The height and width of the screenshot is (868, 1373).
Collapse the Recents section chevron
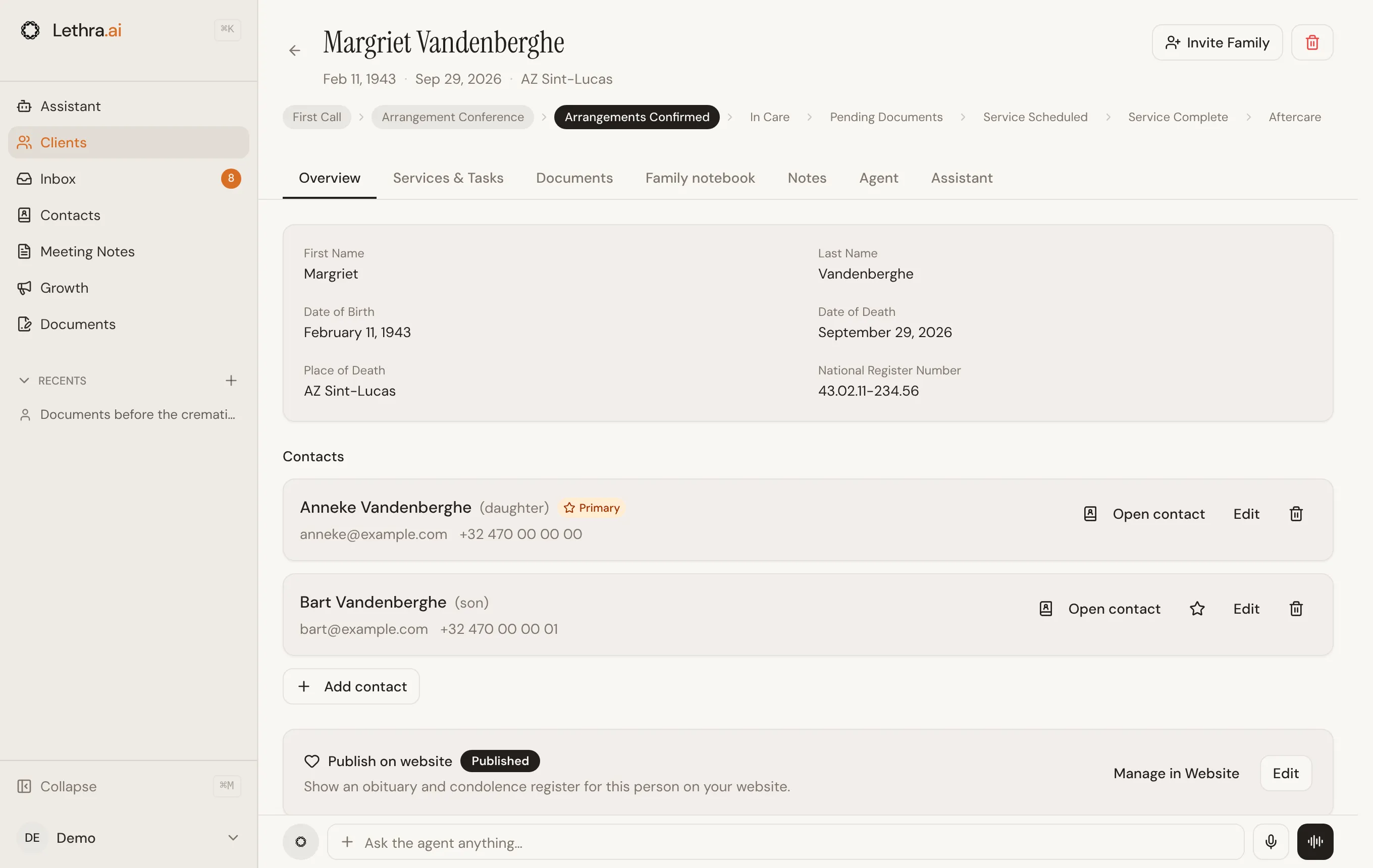coord(24,380)
